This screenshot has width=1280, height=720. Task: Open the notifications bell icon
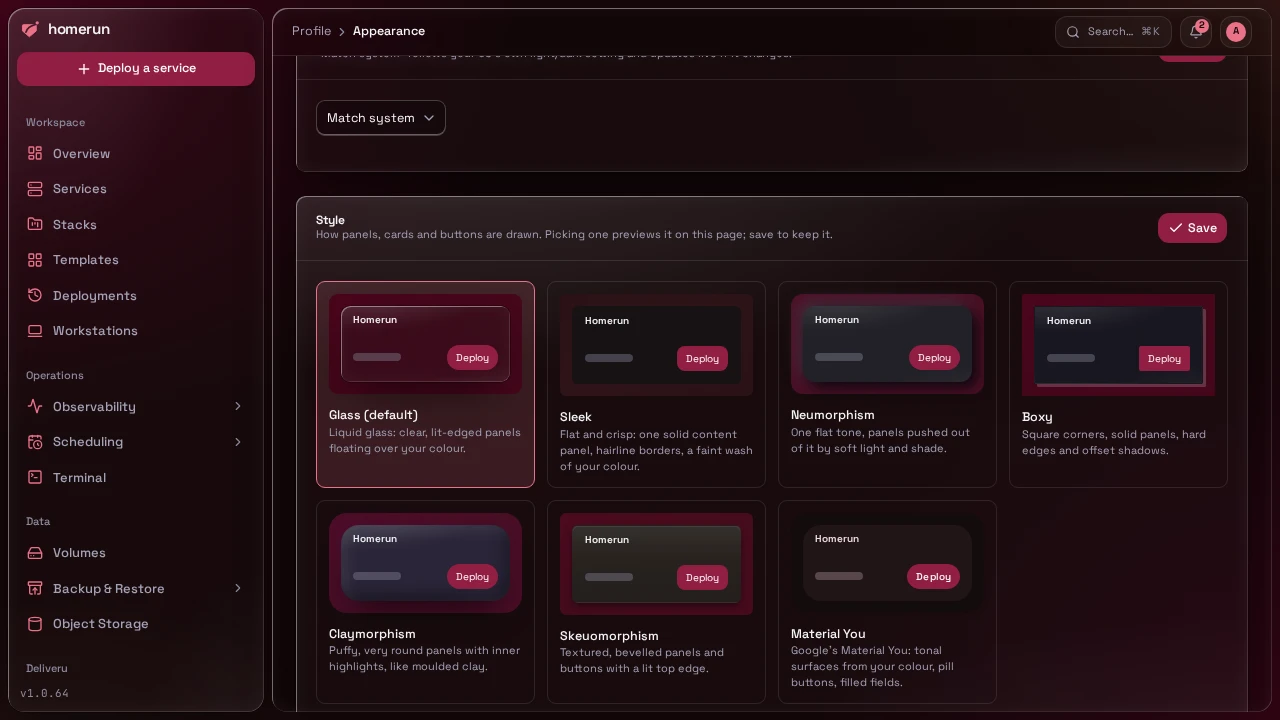[1196, 32]
